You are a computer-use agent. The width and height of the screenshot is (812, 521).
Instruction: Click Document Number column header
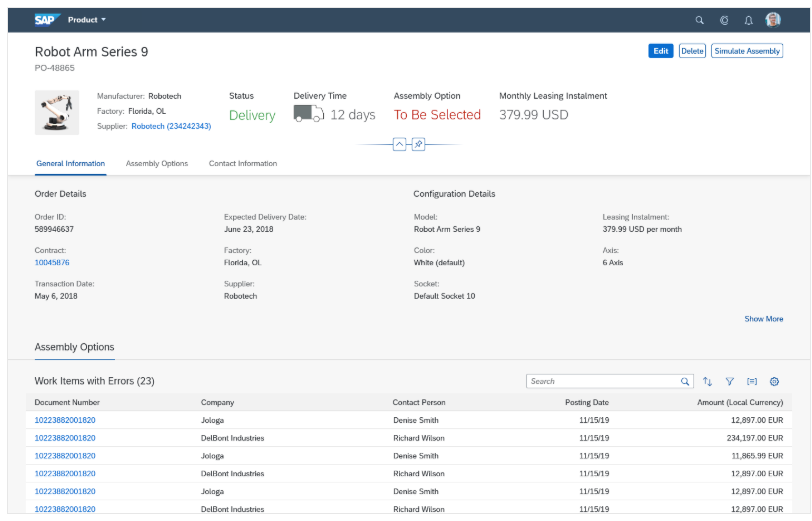tap(67, 402)
